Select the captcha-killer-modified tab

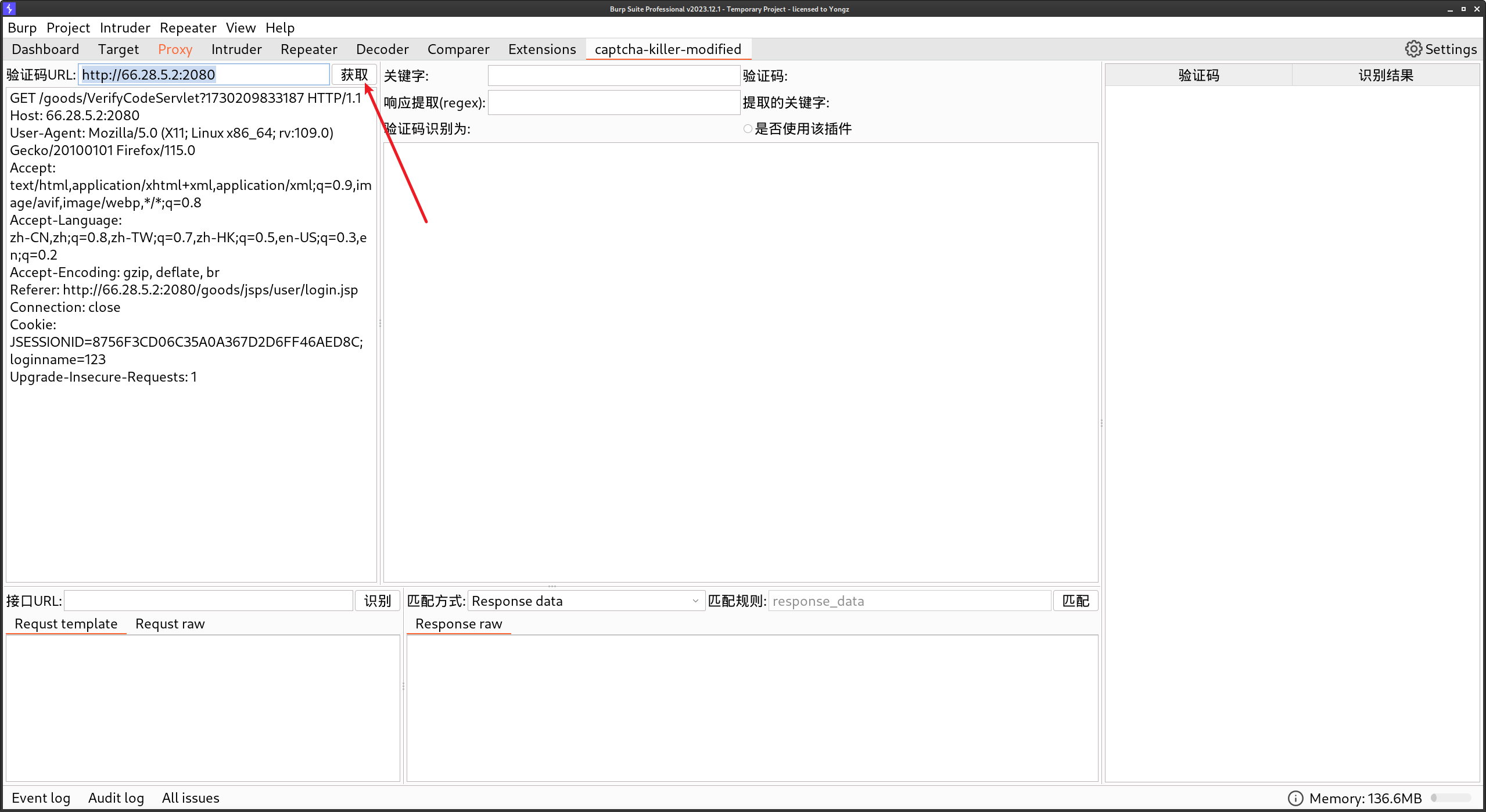click(668, 49)
